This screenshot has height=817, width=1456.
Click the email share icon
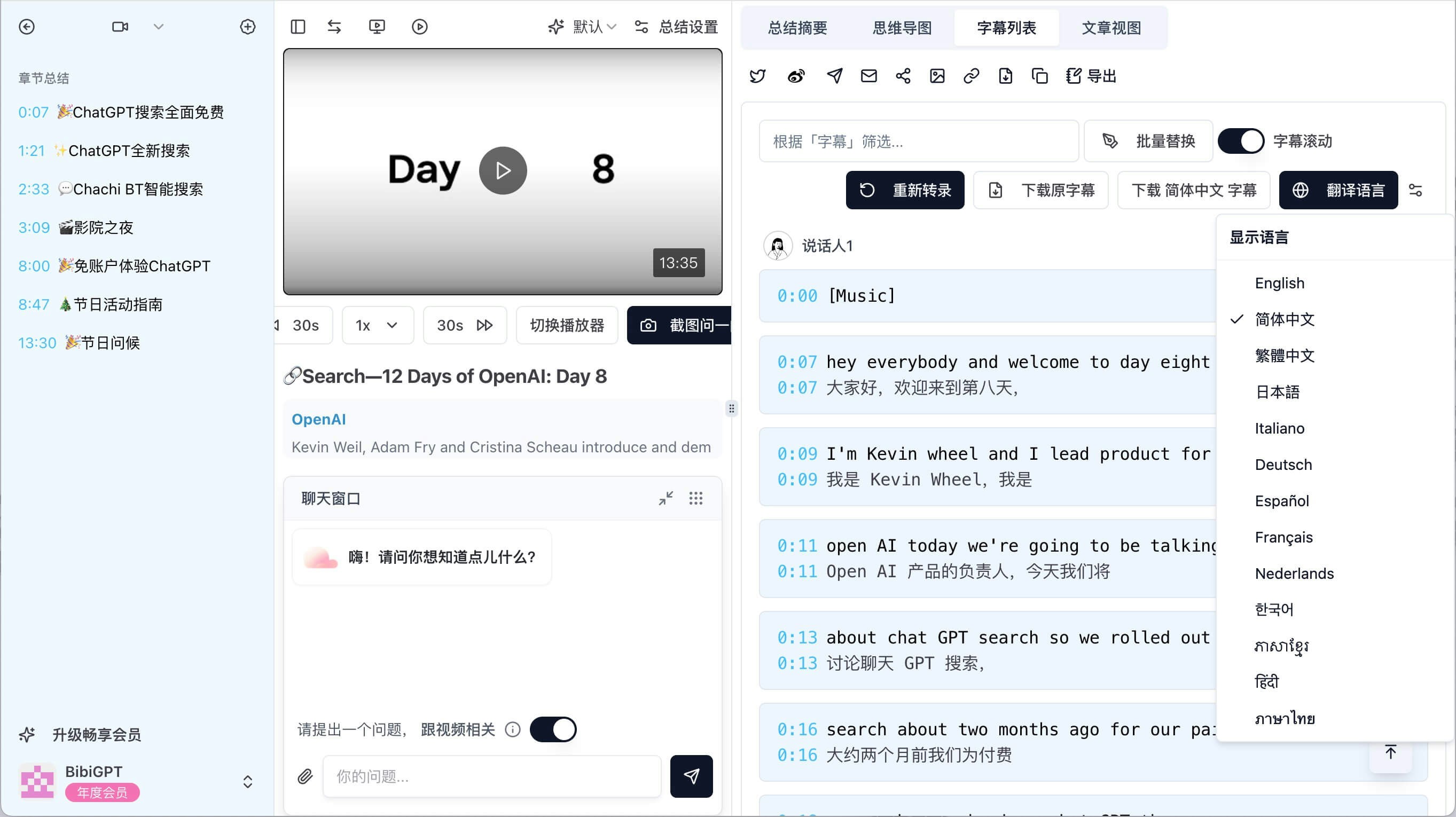868,76
